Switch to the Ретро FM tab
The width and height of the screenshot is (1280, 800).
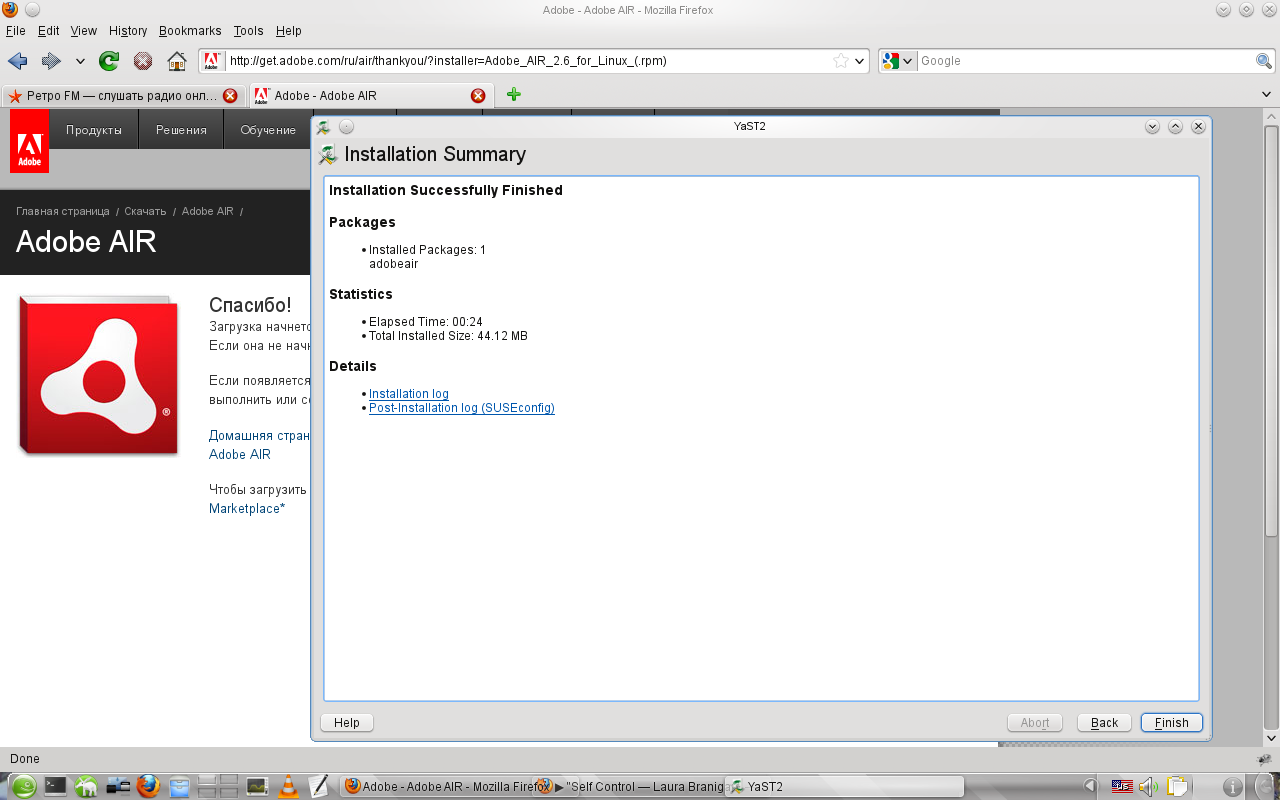pyautogui.click(x=123, y=95)
